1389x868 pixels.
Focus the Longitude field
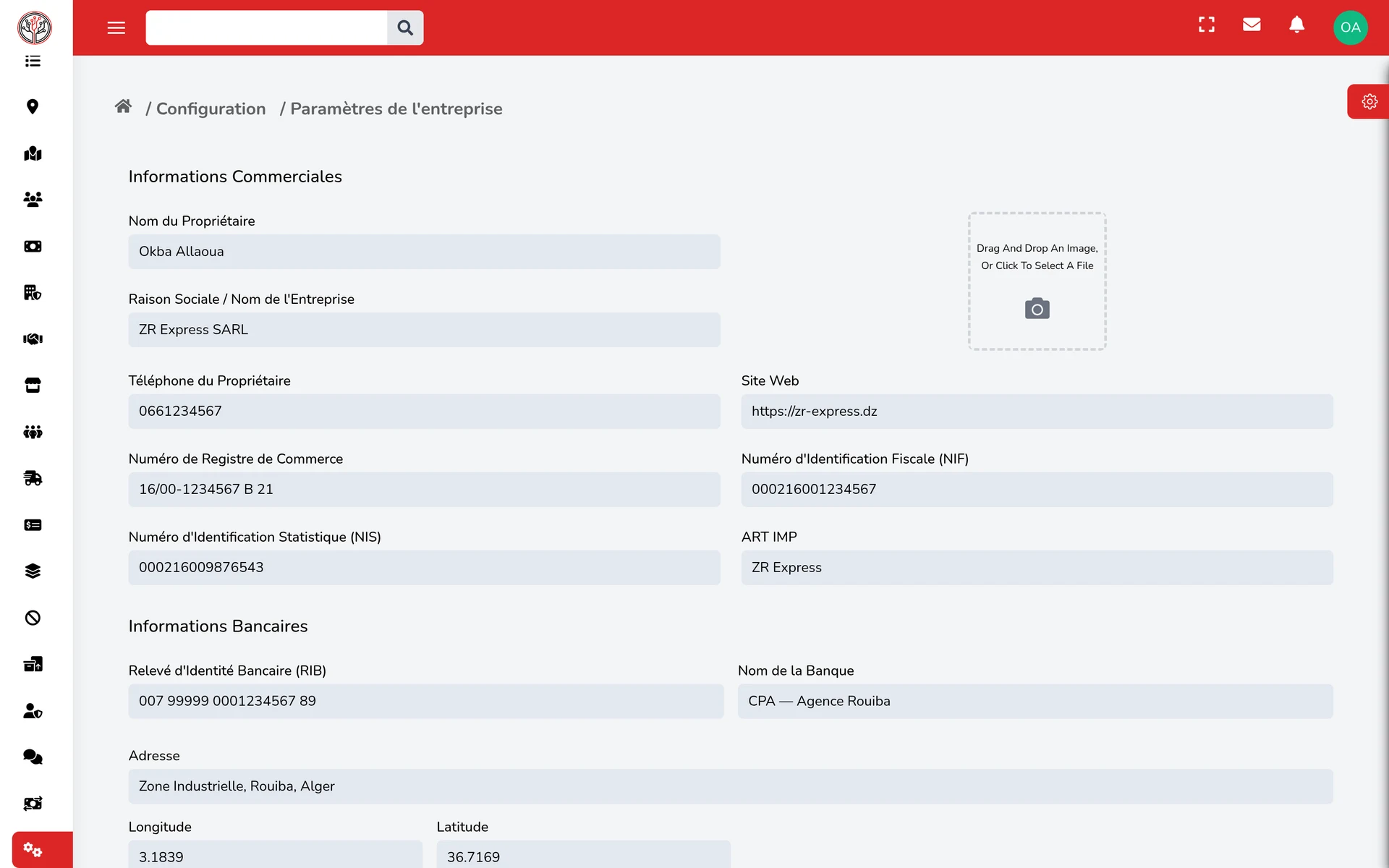tap(275, 855)
